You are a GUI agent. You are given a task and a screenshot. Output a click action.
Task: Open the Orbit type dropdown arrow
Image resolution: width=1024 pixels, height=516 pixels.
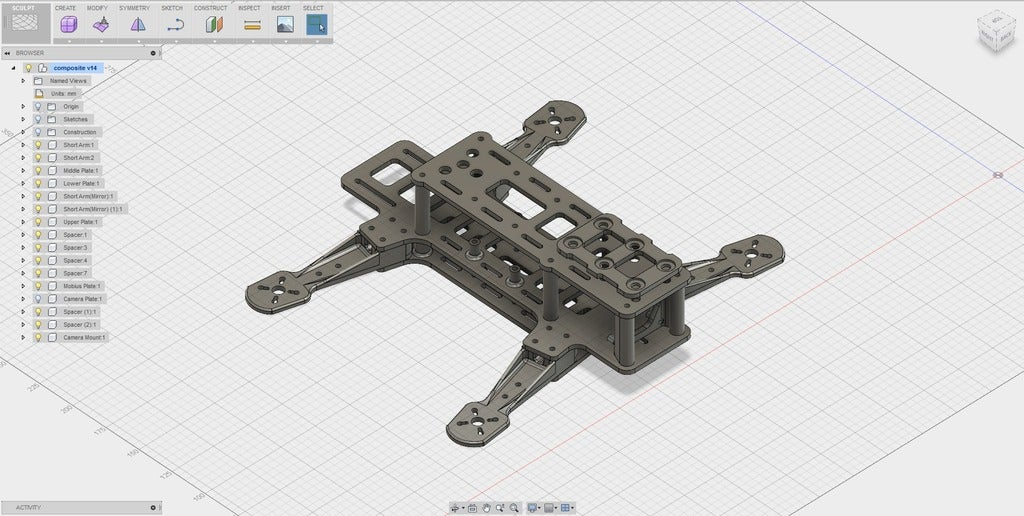(x=463, y=508)
